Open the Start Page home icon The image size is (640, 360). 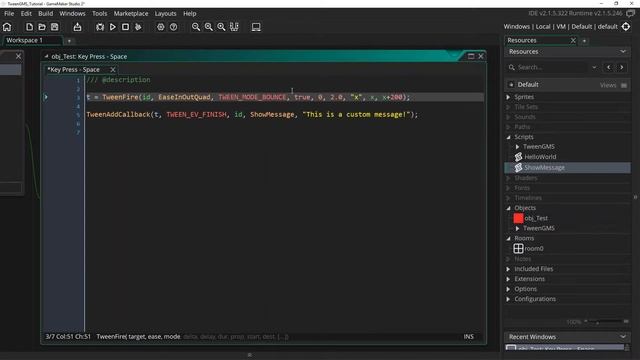point(7,27)
